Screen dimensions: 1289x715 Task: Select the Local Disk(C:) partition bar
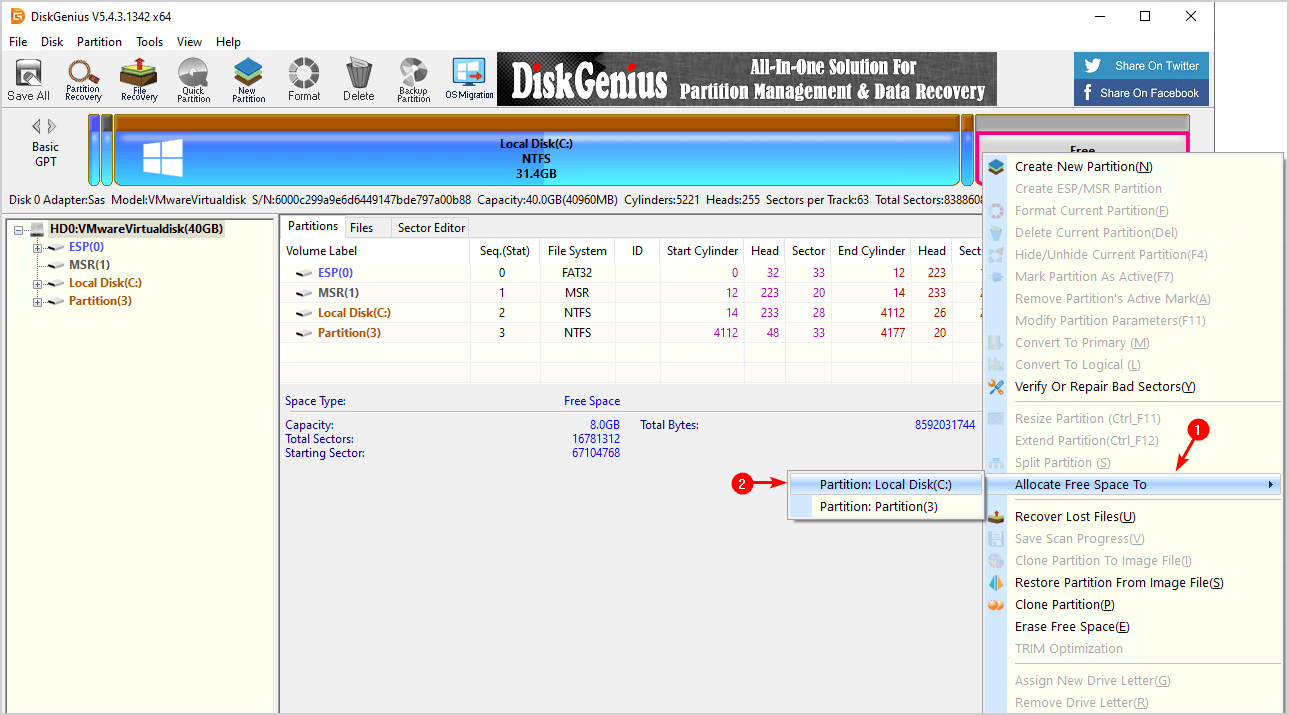pyautogui.click(x=538, y=151)
